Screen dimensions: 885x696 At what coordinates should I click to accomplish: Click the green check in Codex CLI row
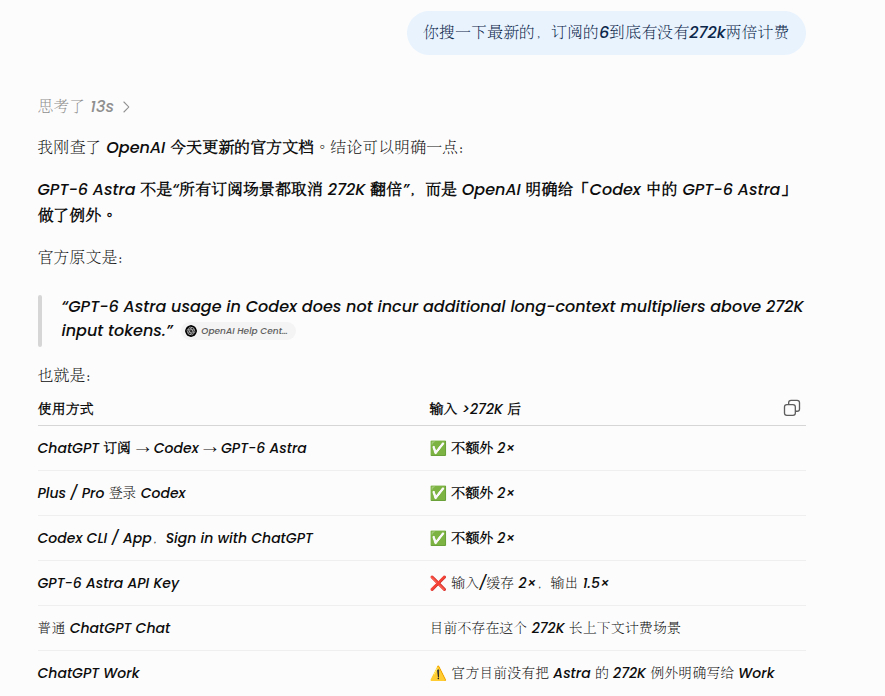coord(438,538)
